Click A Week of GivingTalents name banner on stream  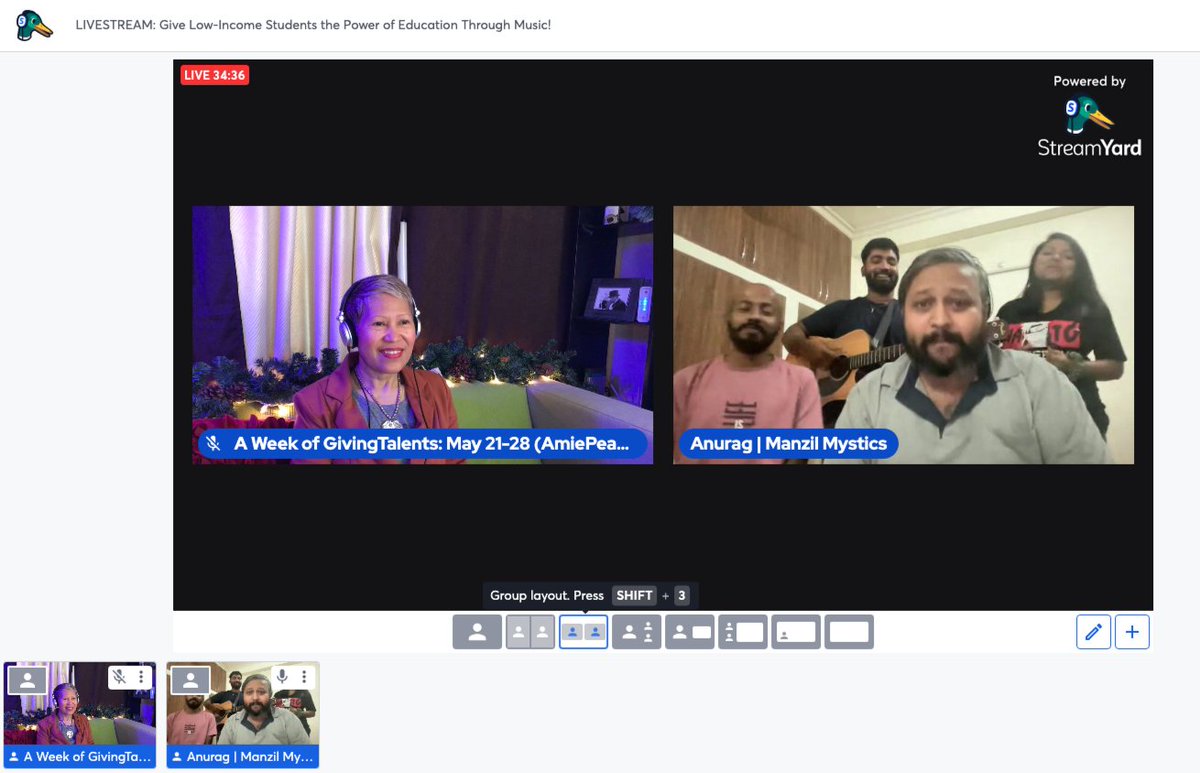(x=423, y=444)
